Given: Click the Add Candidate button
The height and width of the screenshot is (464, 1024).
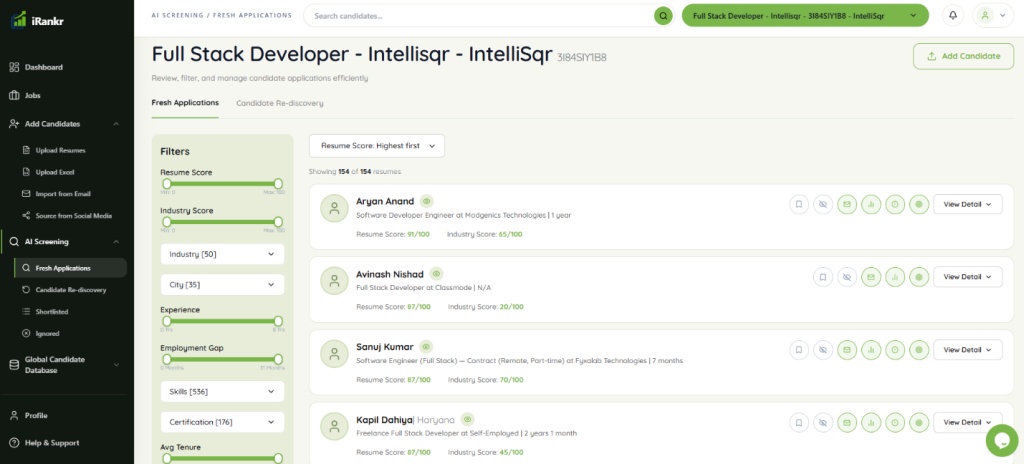Looking at the screenshot, I should pyautogui.click(x=963, y=56).
